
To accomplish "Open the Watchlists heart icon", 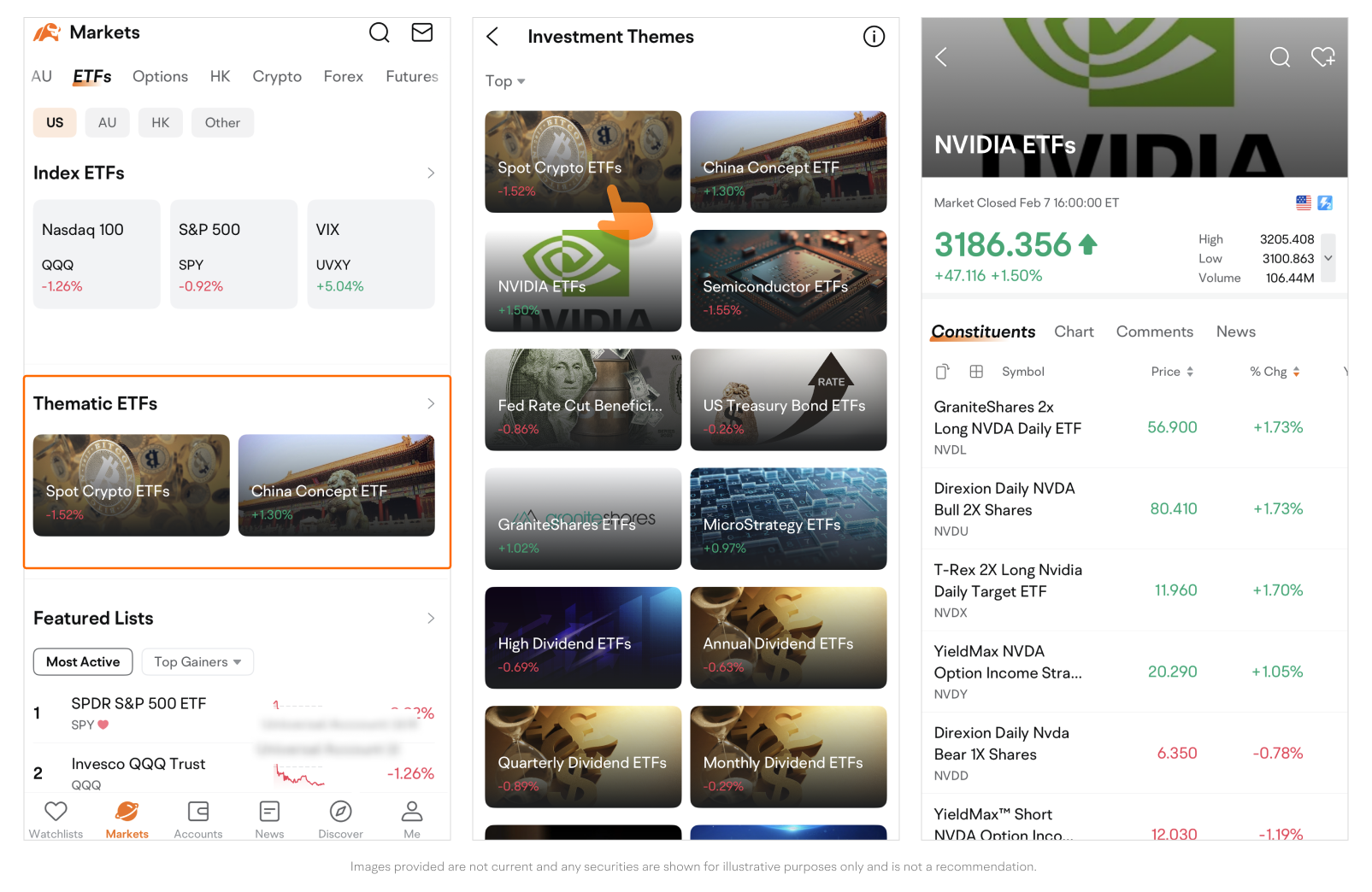I will (x=56, y=812).
